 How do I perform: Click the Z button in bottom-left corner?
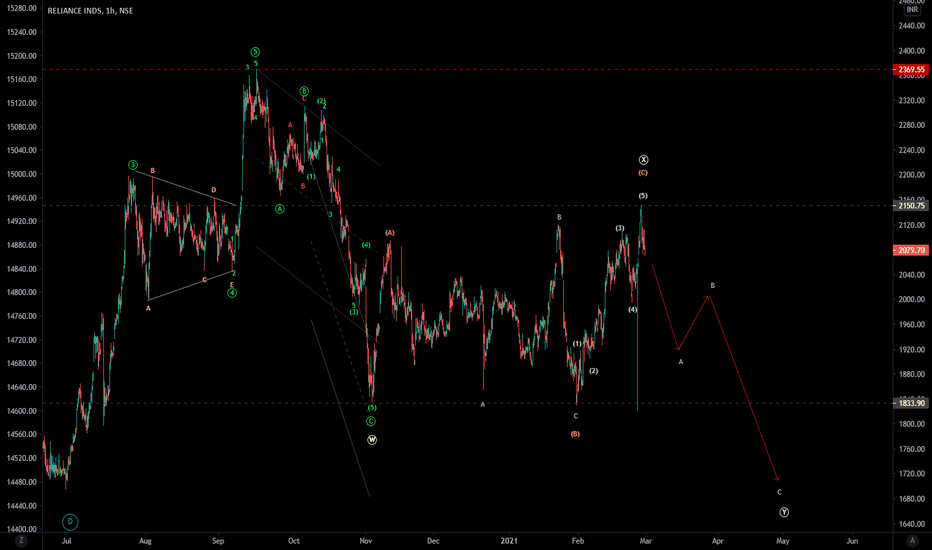click(21, 540)
